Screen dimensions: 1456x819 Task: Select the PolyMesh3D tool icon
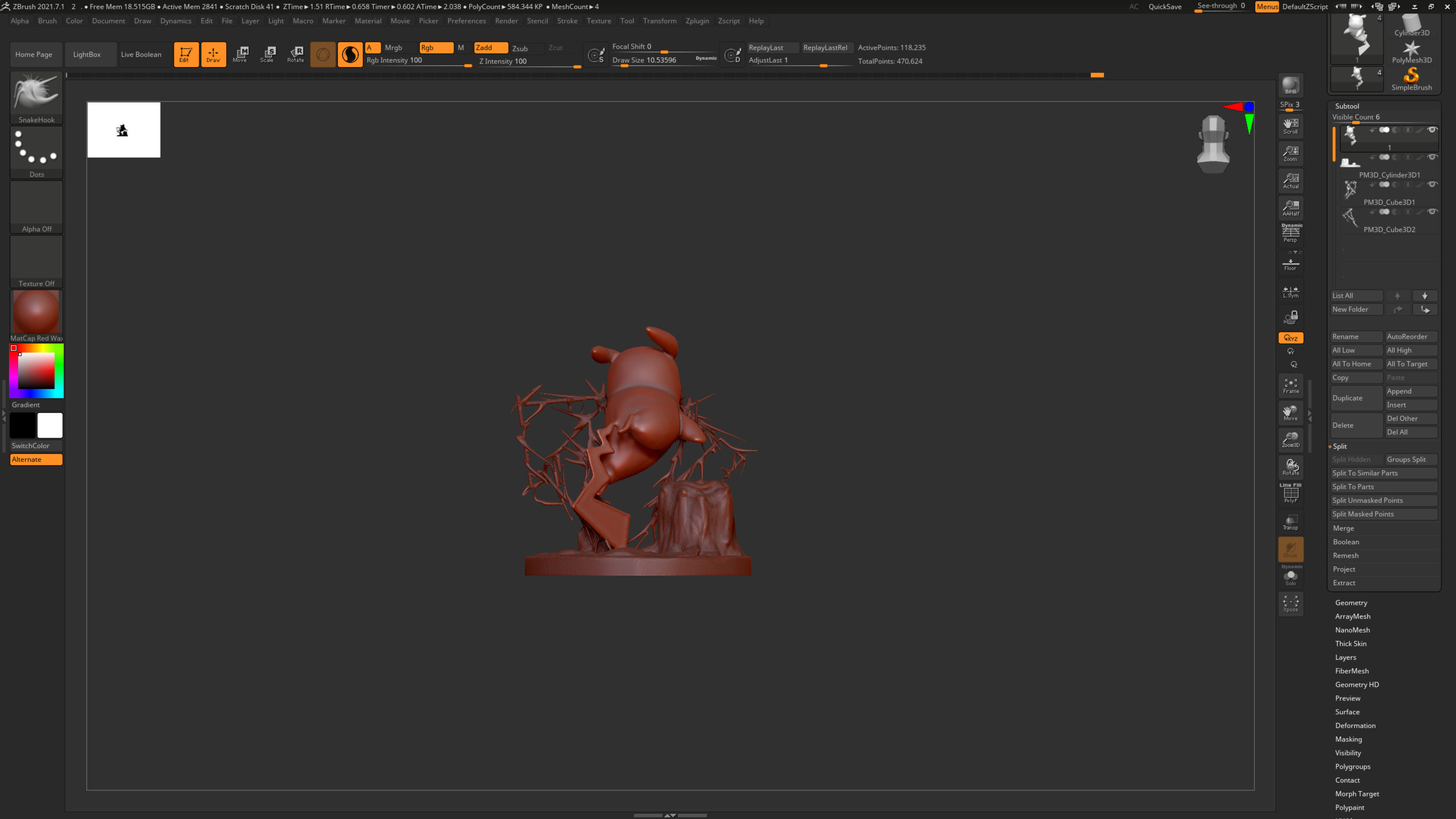[1411, 52]
